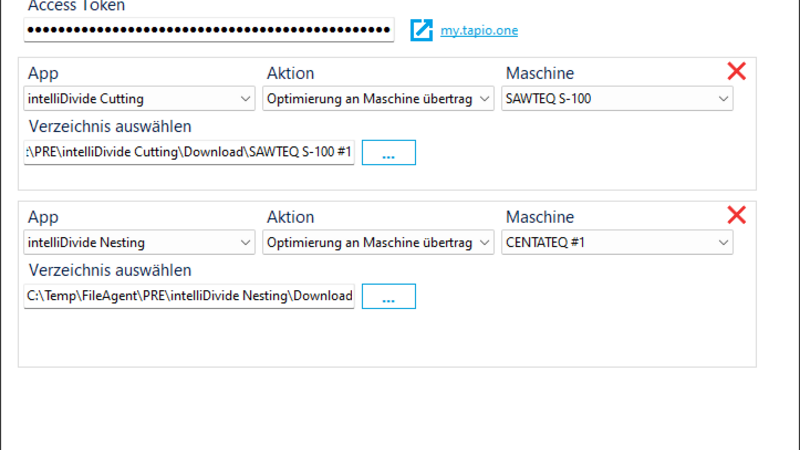Open the App dropdown showing intelliDivide Nesting
This screenshot has height=450, width=800.
tap(139, 242)
